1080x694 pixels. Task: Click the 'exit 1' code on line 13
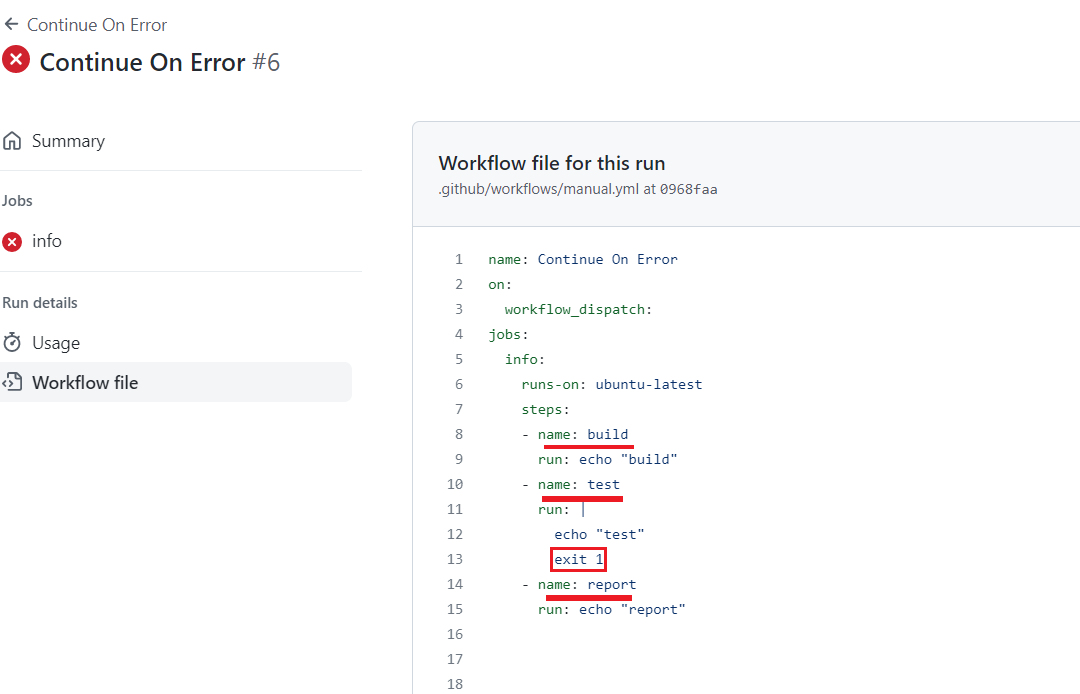coord(579,559)
